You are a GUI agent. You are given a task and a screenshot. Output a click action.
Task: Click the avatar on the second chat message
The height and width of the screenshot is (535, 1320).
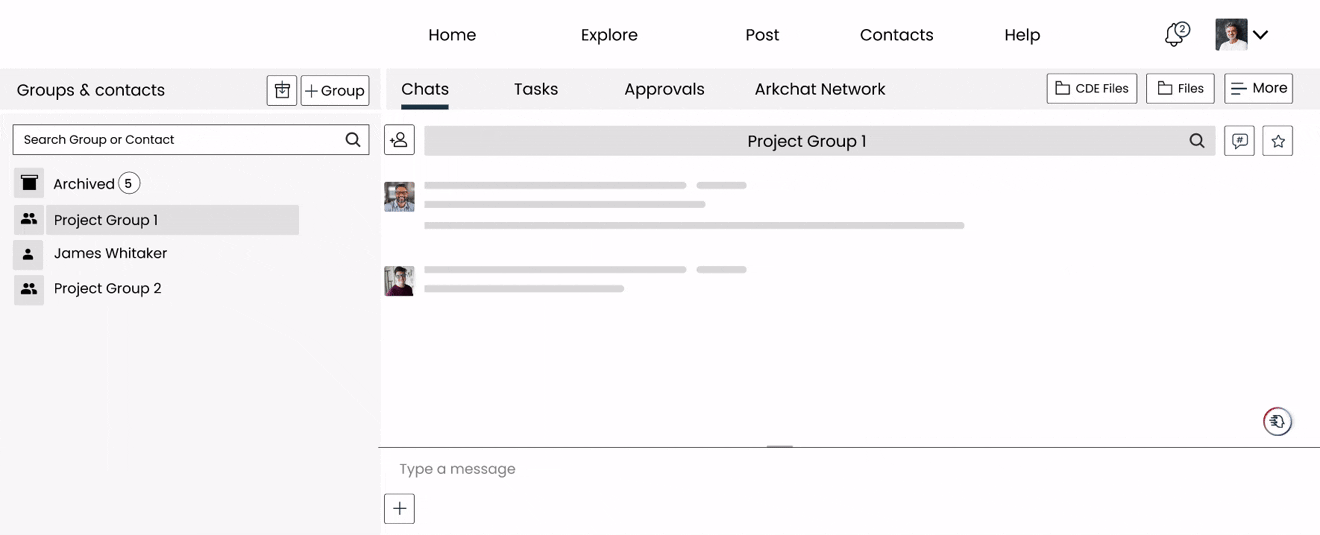[399, 281]
